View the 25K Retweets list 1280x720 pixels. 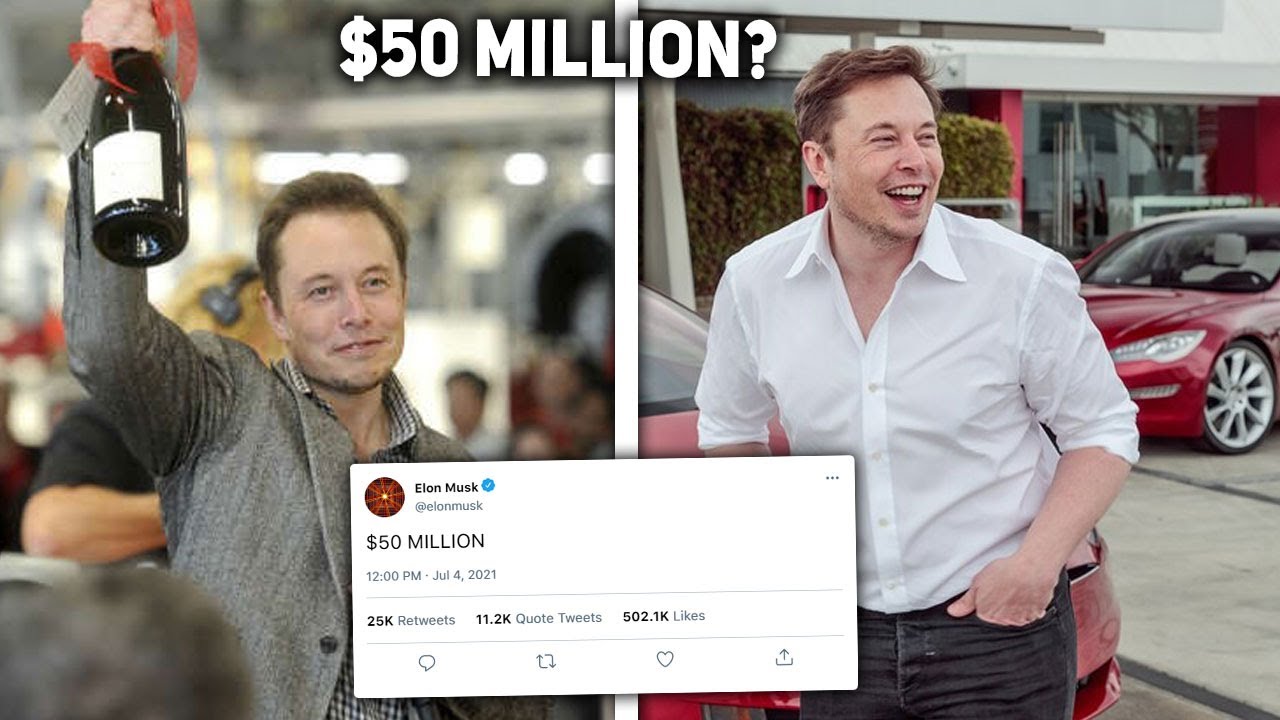[411, 621]
